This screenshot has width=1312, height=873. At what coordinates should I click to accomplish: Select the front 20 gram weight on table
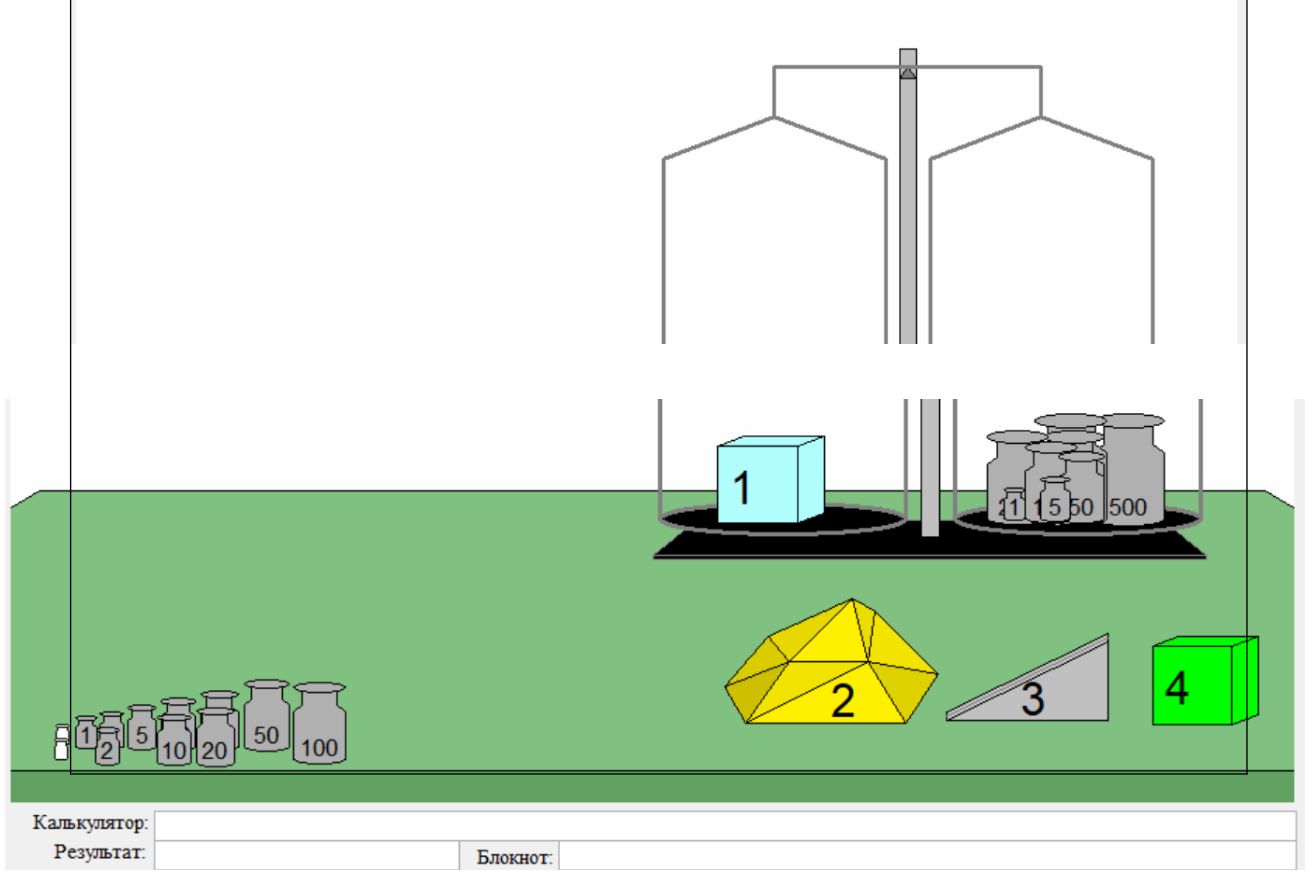215,738
